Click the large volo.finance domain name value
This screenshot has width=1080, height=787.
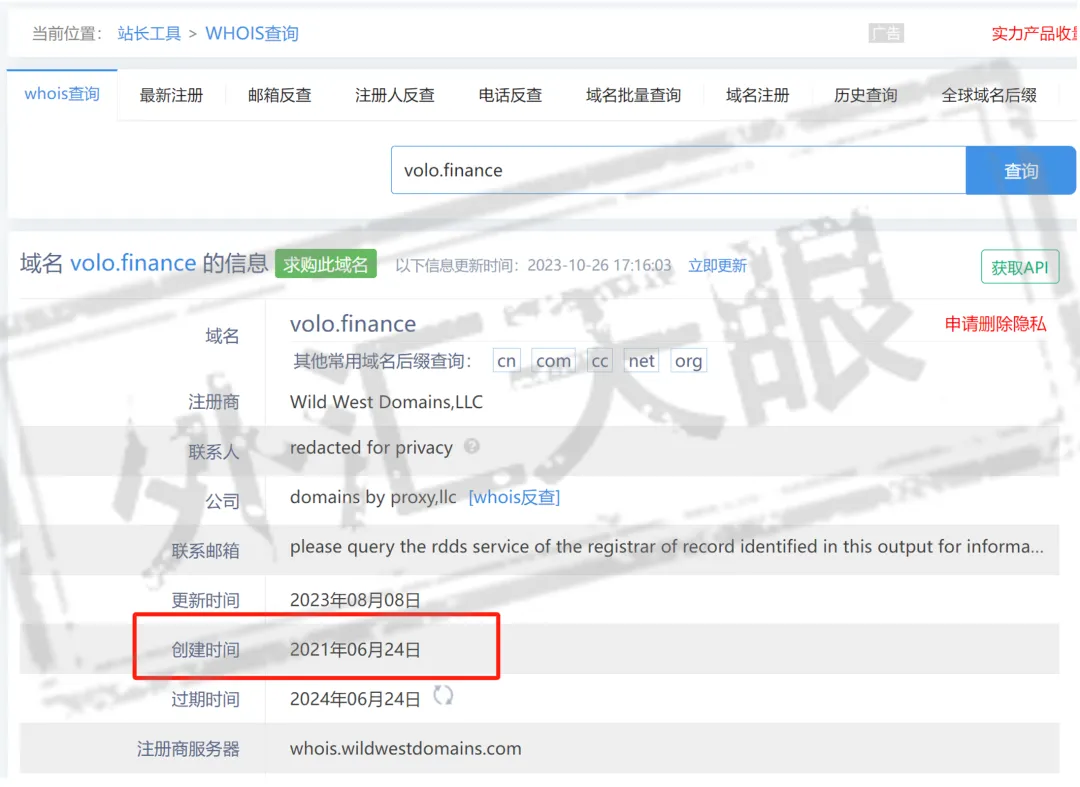[x=353, y=324]
